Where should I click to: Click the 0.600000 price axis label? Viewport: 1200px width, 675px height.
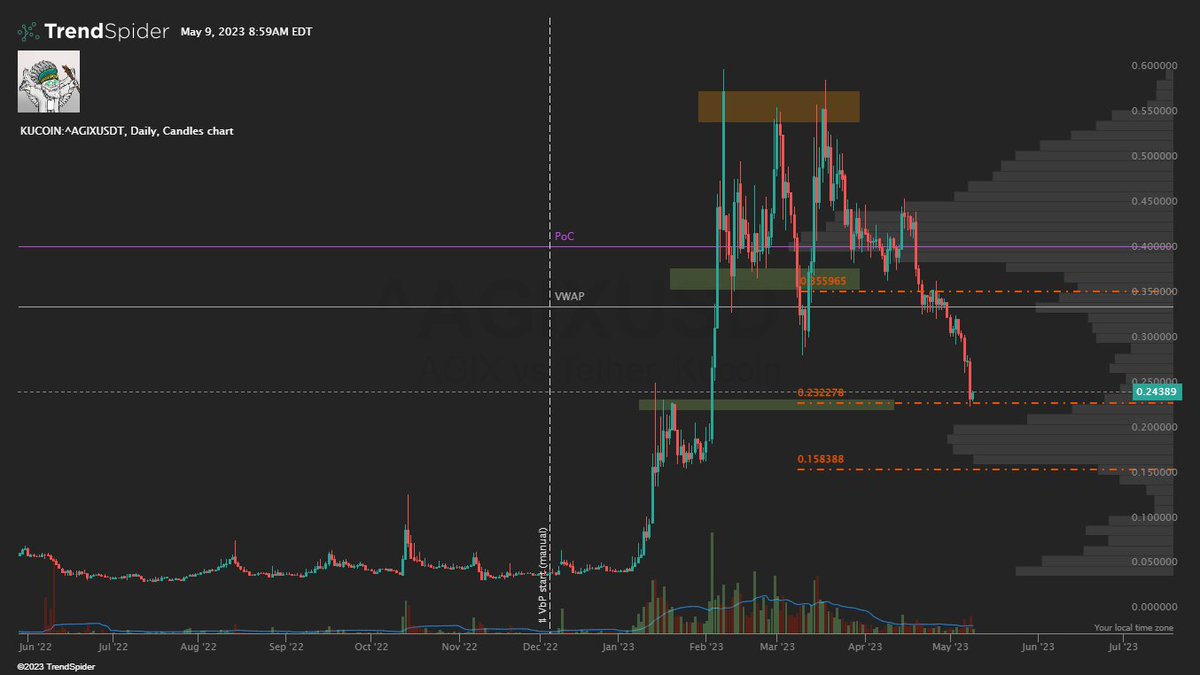coord(1152,66)
